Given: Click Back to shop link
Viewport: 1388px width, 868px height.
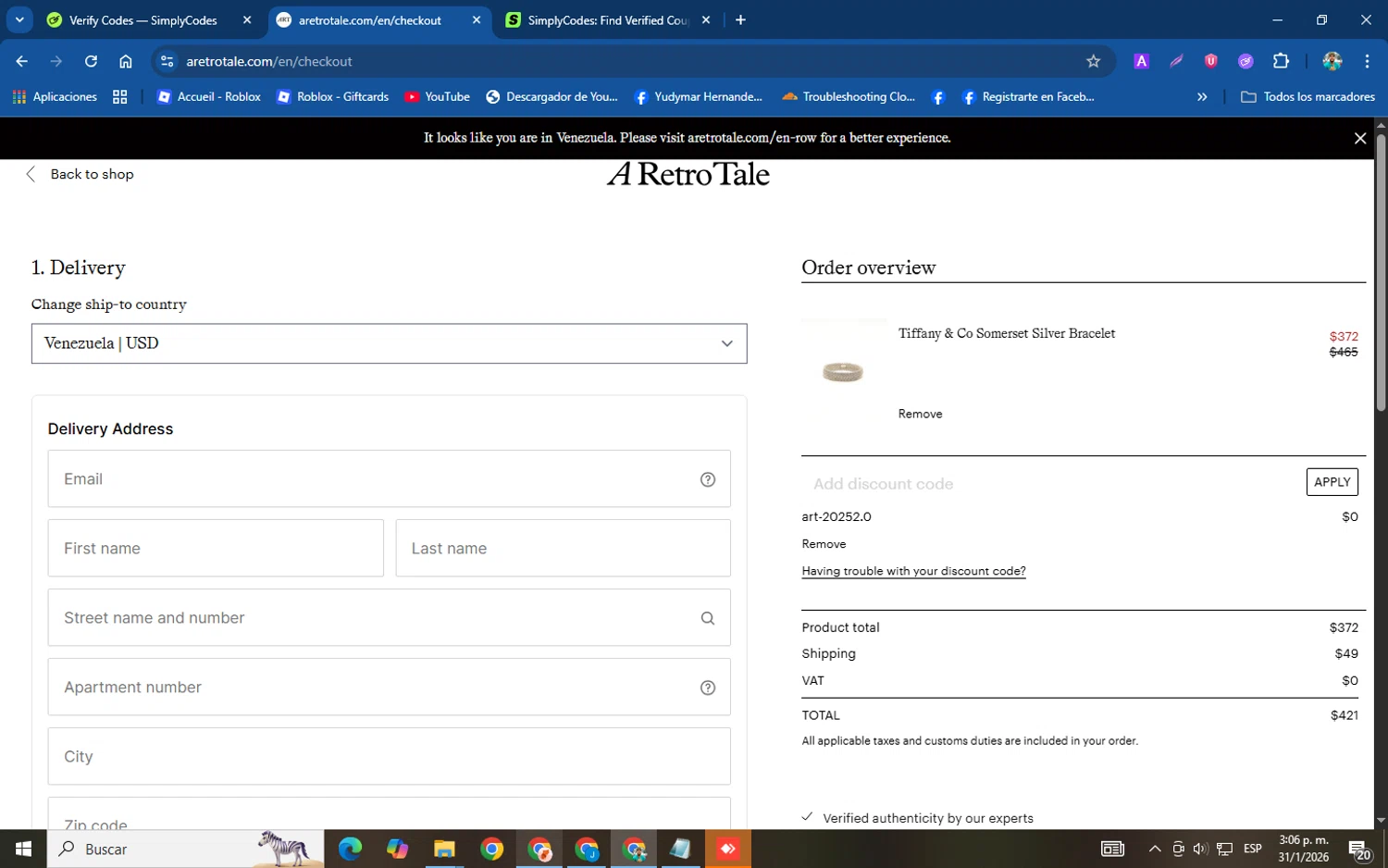Looking at the screenshot, I should coord(81,174).
